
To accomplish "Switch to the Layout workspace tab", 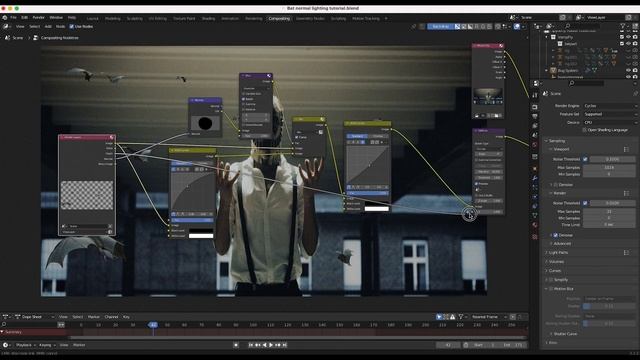I will [x=93, y=18].
